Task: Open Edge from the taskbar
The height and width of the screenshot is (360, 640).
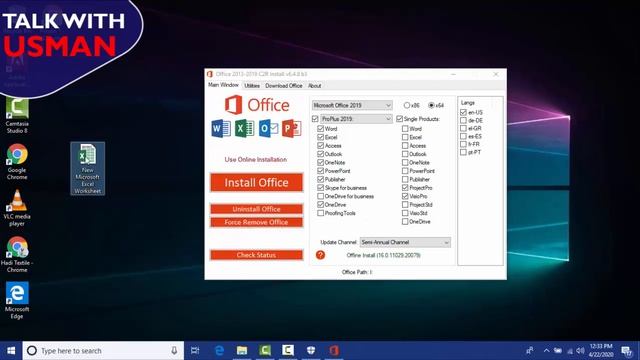Action: [x=219, y=351]
